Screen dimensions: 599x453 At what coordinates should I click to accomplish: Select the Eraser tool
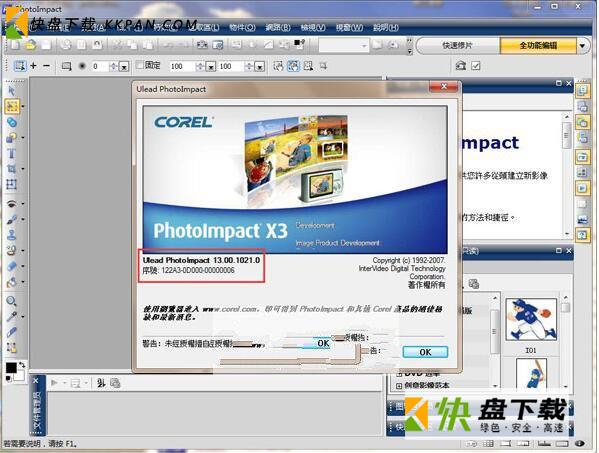coord(11,266)
